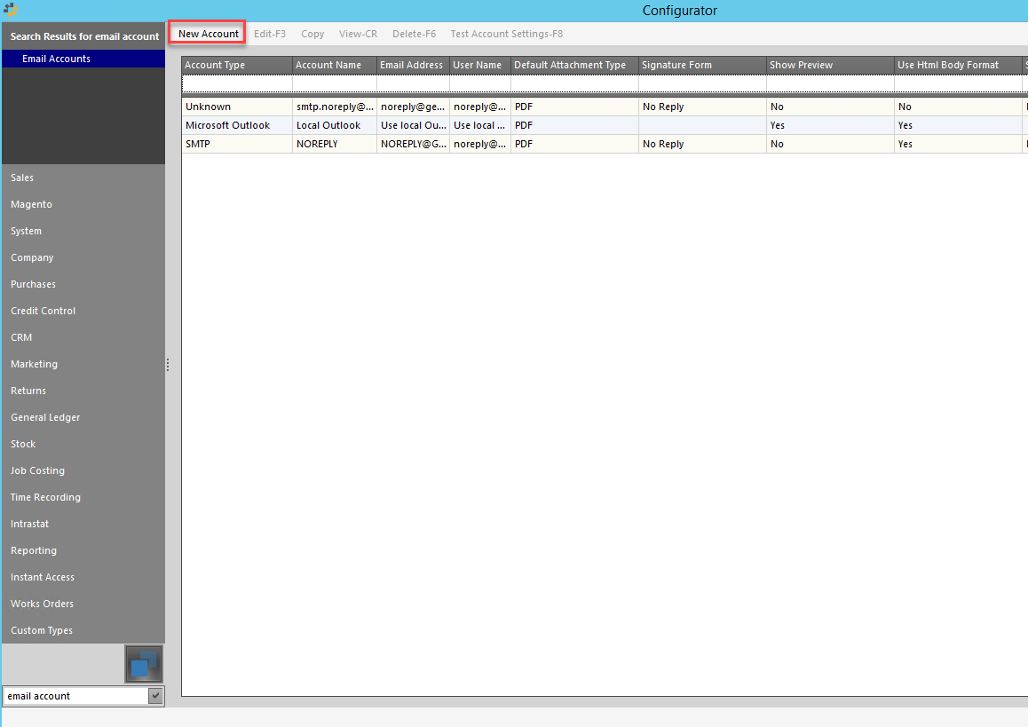Click the email account search field
This screenshot has width=1029, height=727.
point(75,696)
